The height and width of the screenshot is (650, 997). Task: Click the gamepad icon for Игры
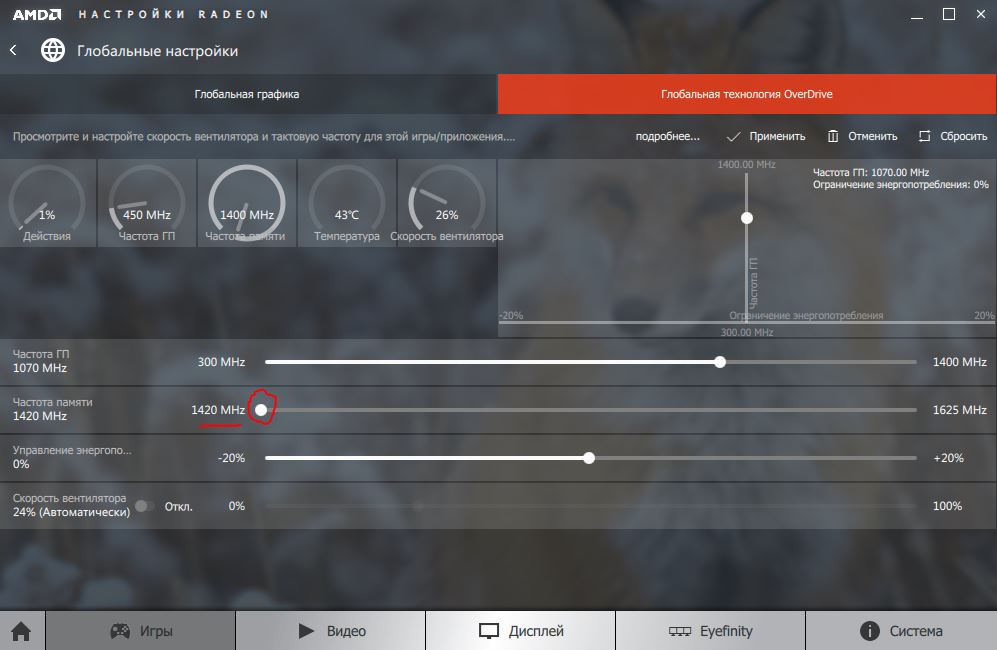click(120, 631)
